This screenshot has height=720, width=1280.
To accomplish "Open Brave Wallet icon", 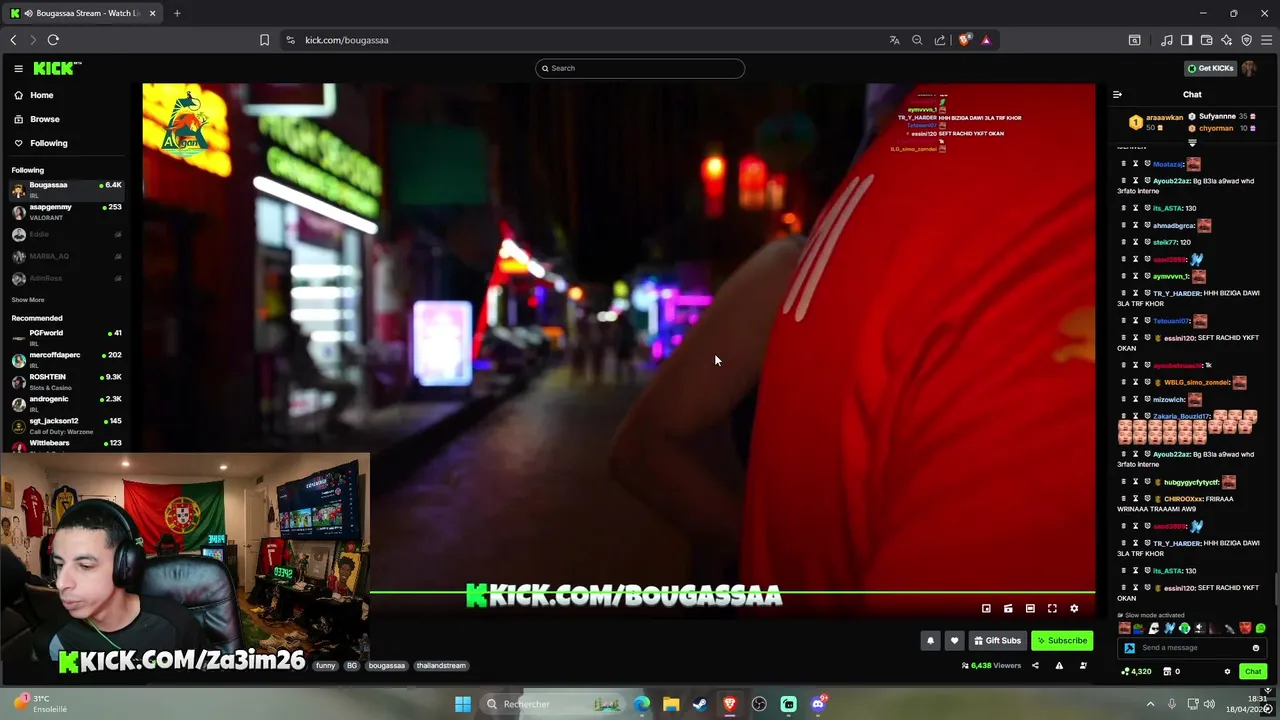I will [x=1206, y=40].
